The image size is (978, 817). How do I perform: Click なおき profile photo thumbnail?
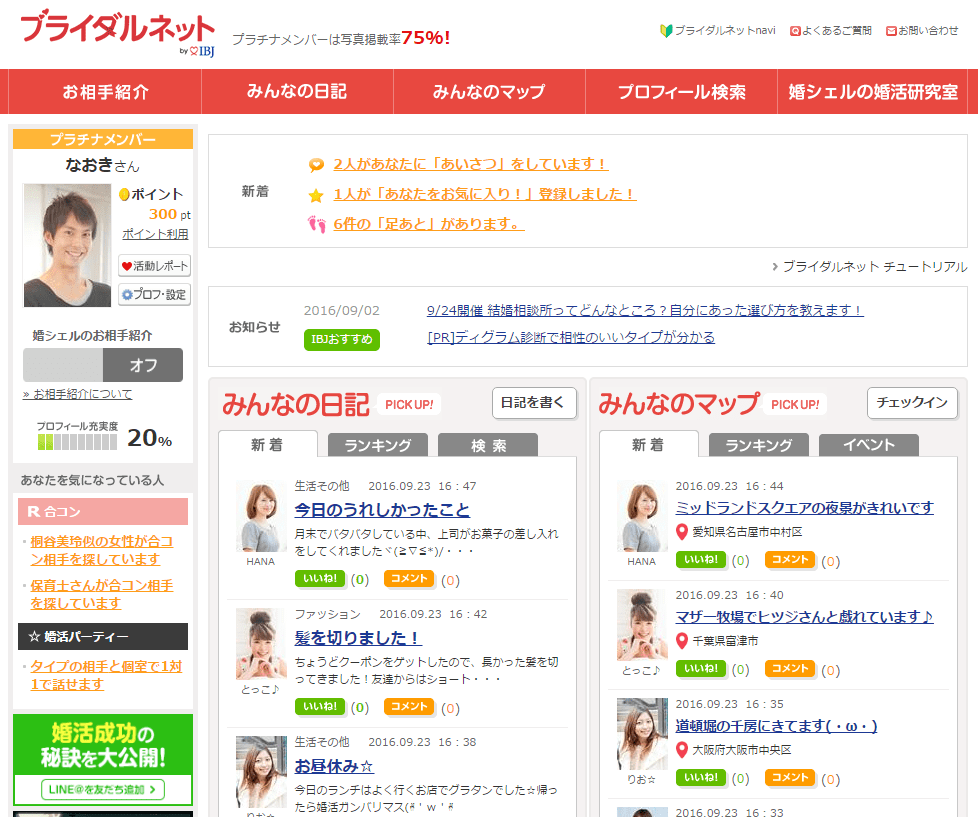(67, 245)
